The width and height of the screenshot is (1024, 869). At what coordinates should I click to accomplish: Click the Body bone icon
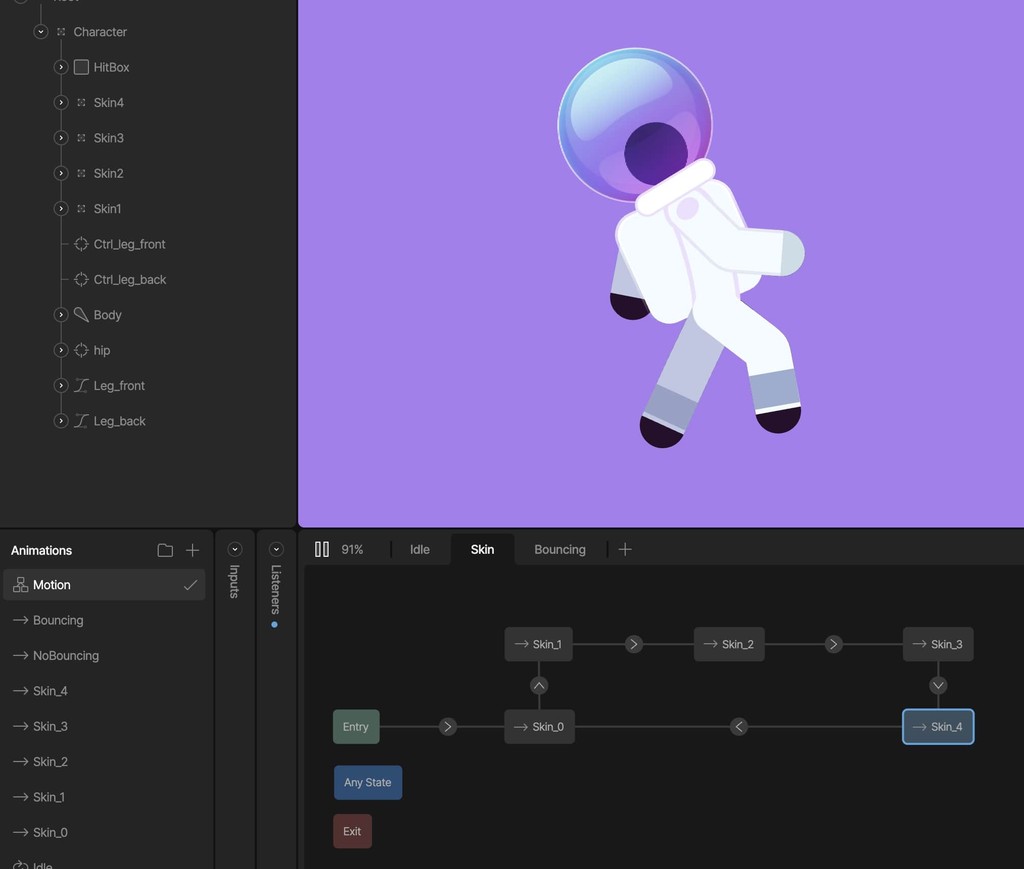click(81, 315)
